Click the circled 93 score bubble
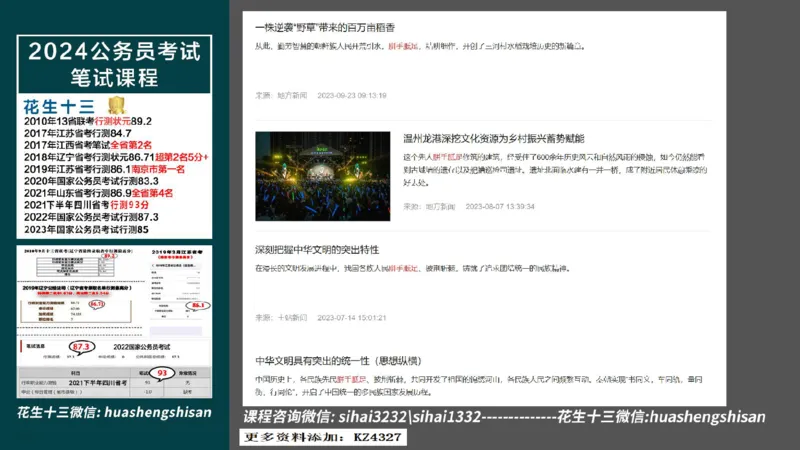Screen dimensions: 800x450 pyautogui.click(x=162, y=373)
